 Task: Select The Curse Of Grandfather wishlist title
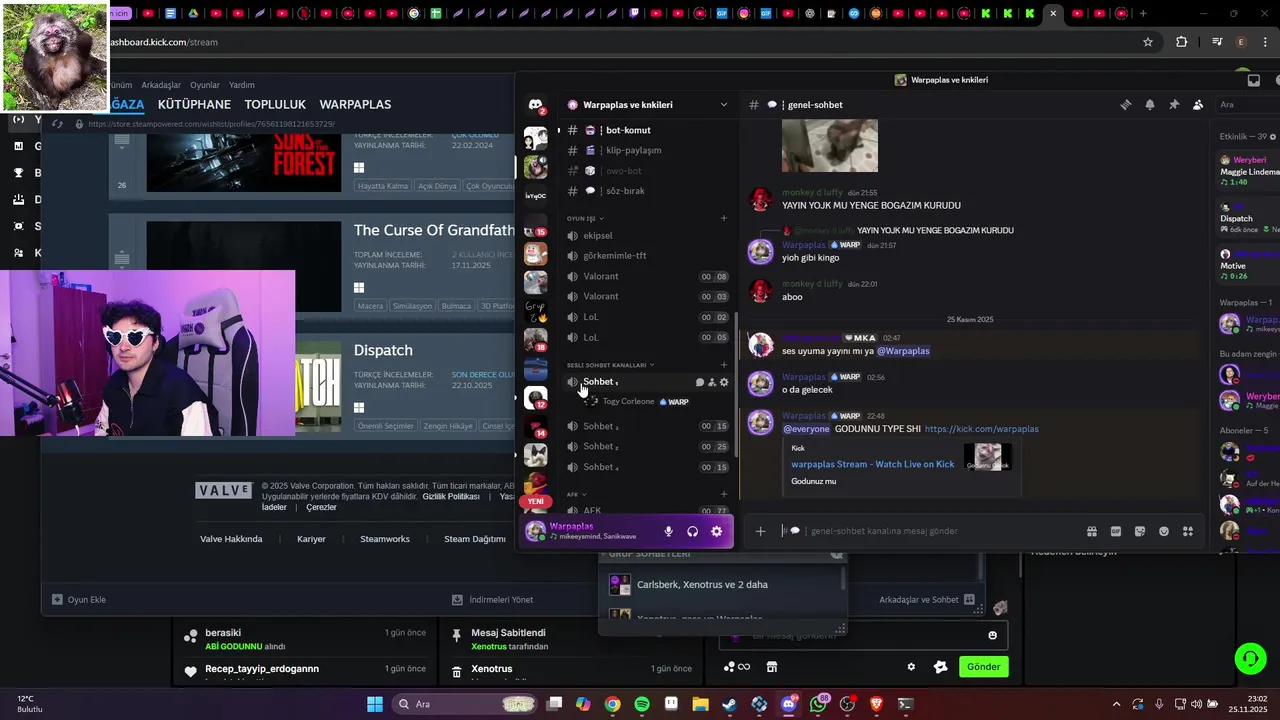[x=434, y=230]
